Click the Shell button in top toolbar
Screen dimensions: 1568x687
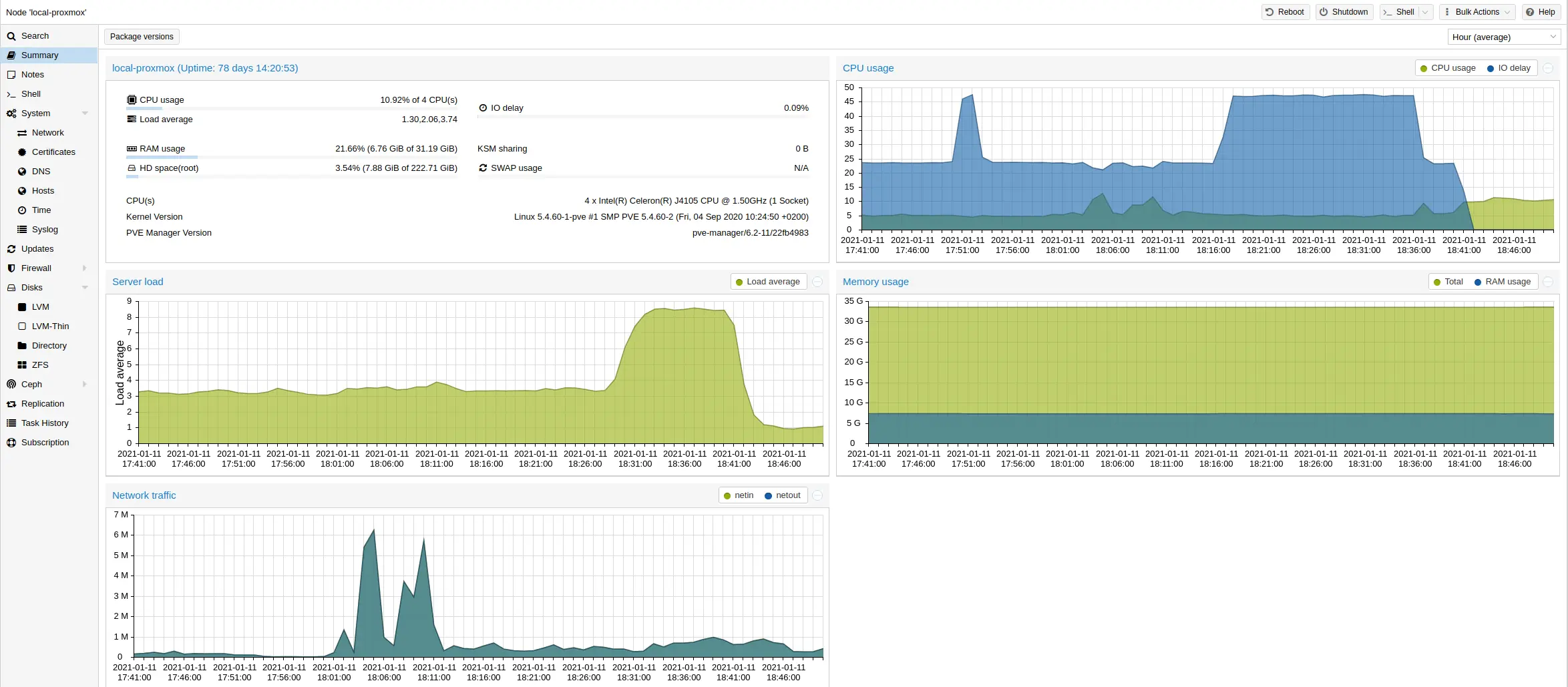[1399, 12]
